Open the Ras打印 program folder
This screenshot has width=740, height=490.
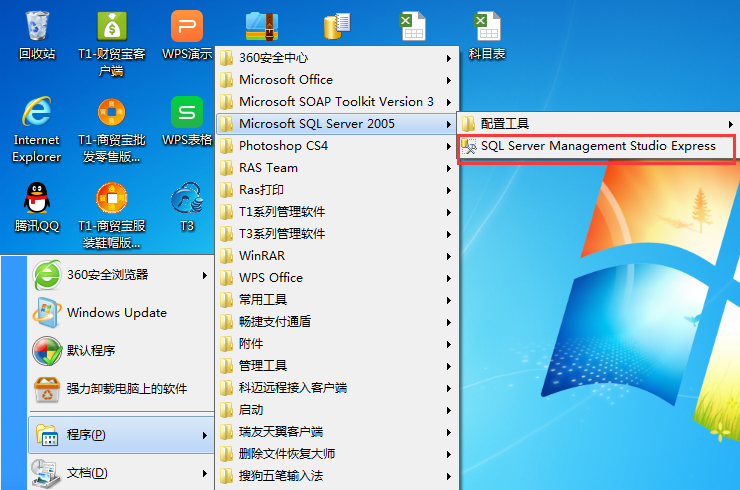[336, 190]
